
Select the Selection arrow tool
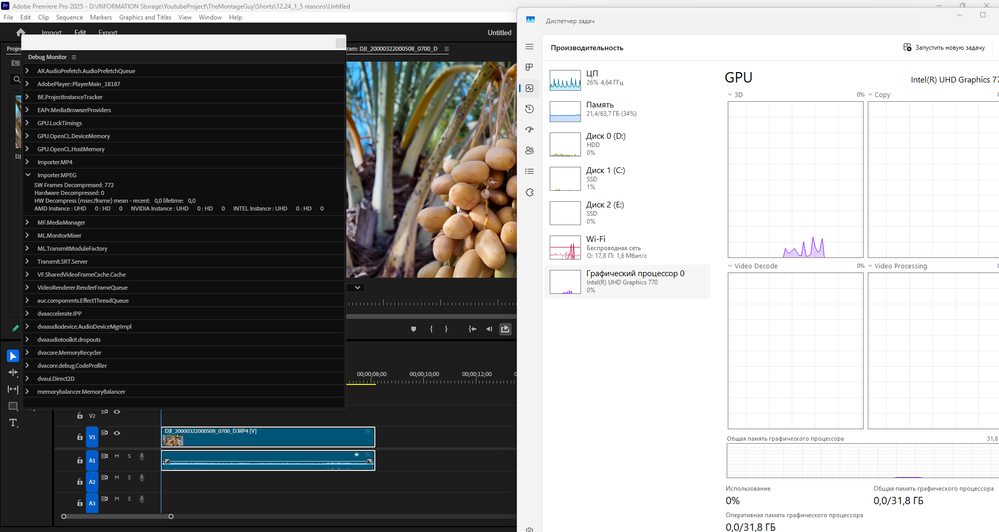[x=14, y=356]
